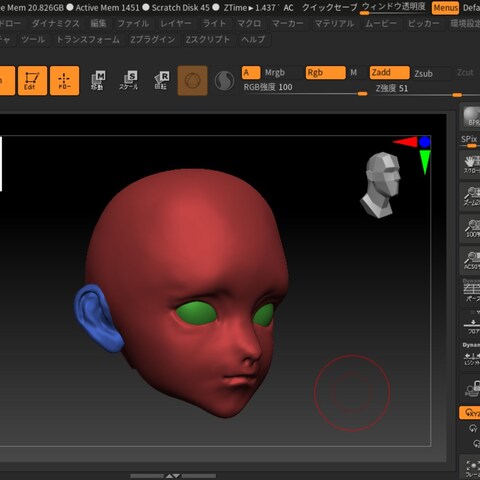
Task: Toggle Zadd sculpt mode
Action: coord(389,73)
